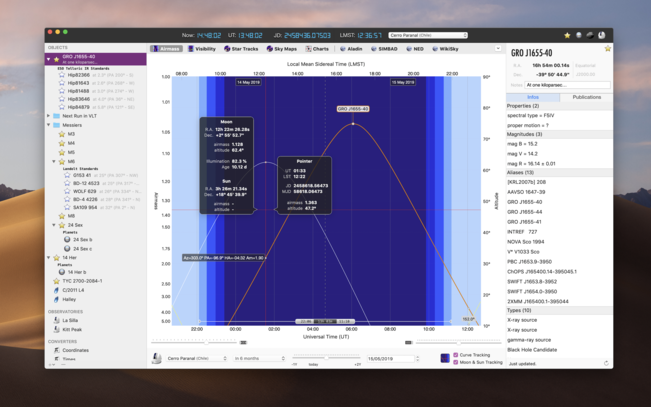Click the NED toolbar icon
This screenshot has width=651, height=407.
415,48
